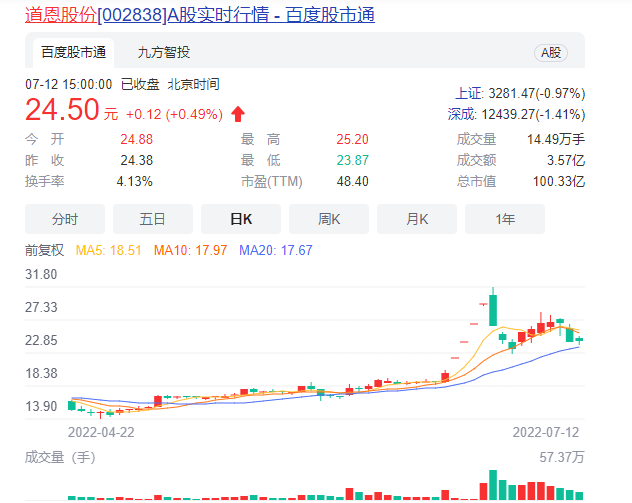
Task: Click the 总市值 value 100.33亿
Action: (559, 181)
